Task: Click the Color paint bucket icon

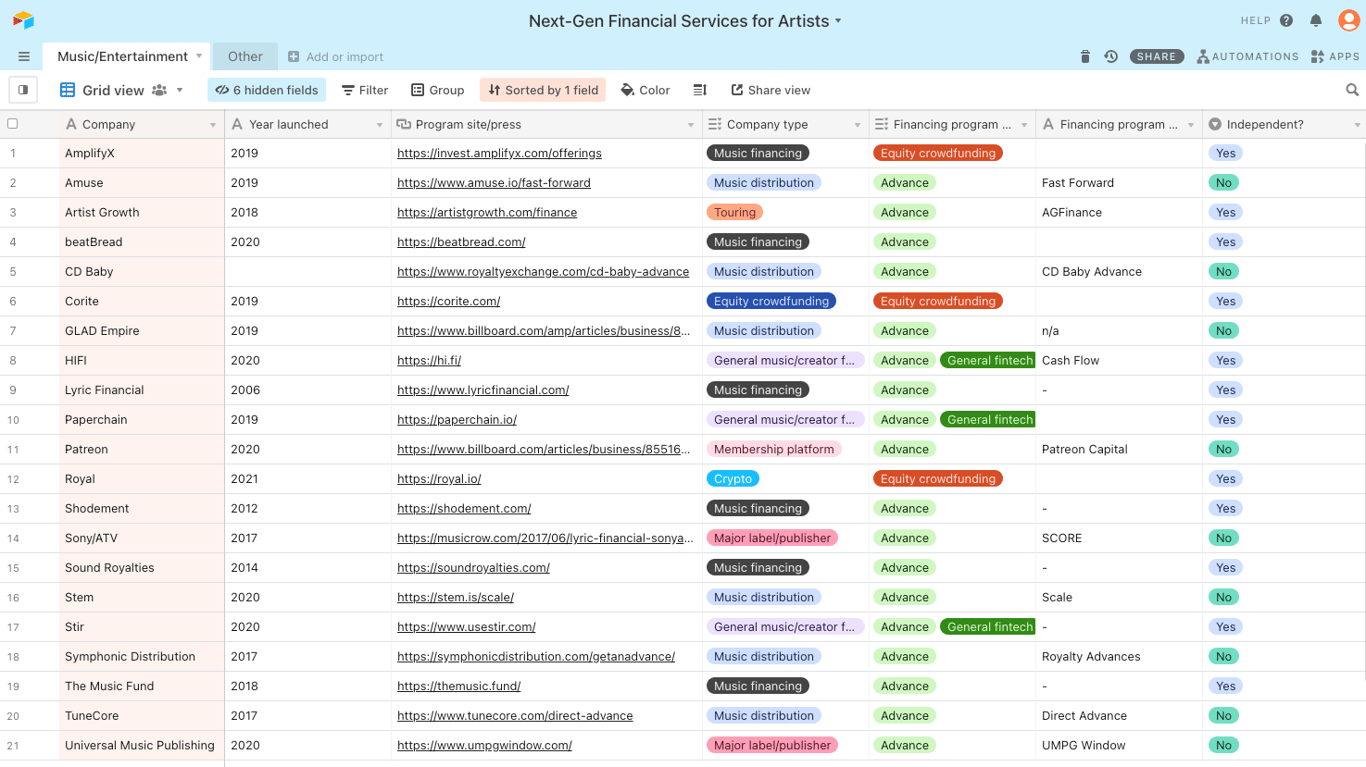Action: [x=627, y=90]
